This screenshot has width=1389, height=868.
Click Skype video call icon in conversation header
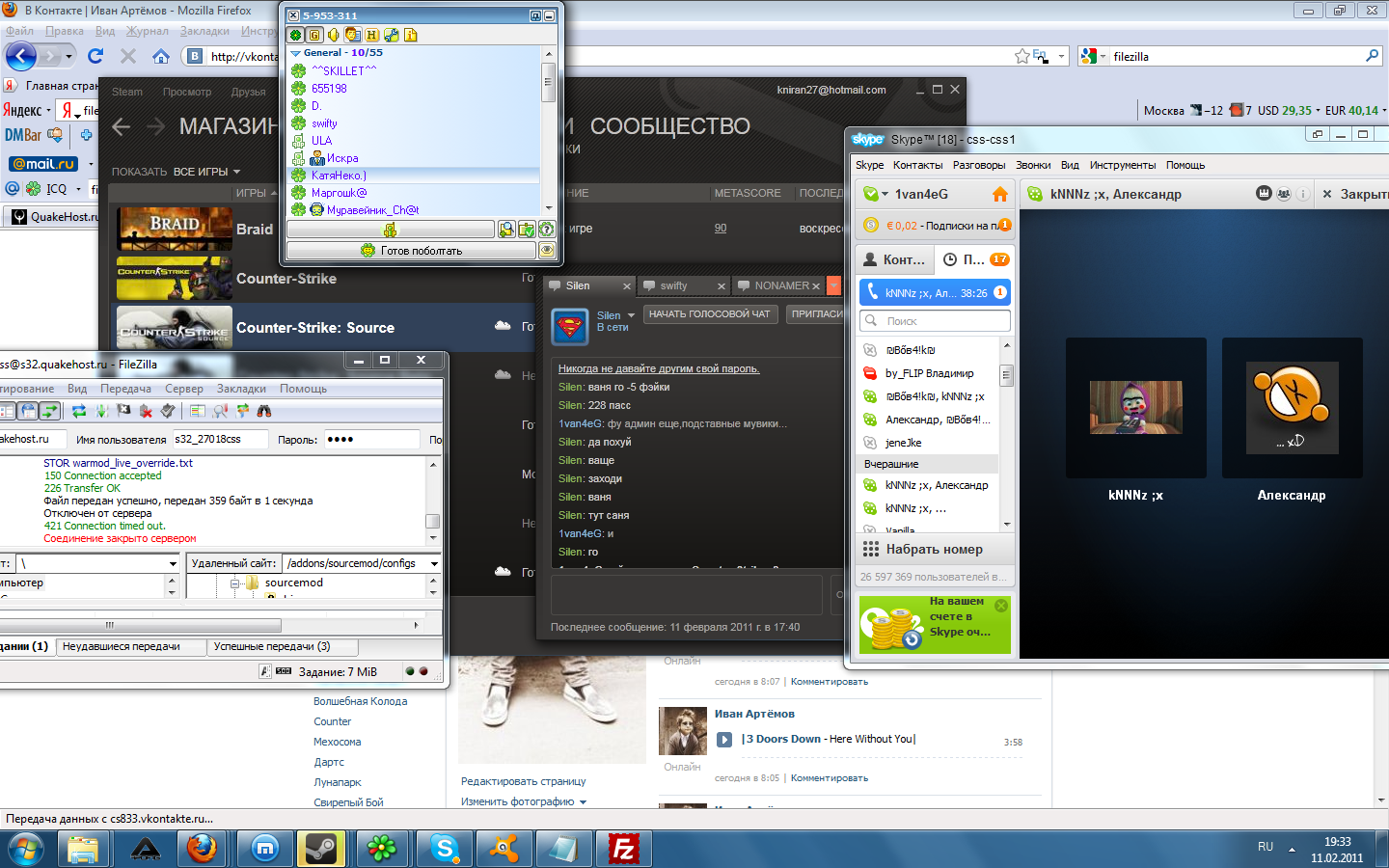click(1264, 194)
